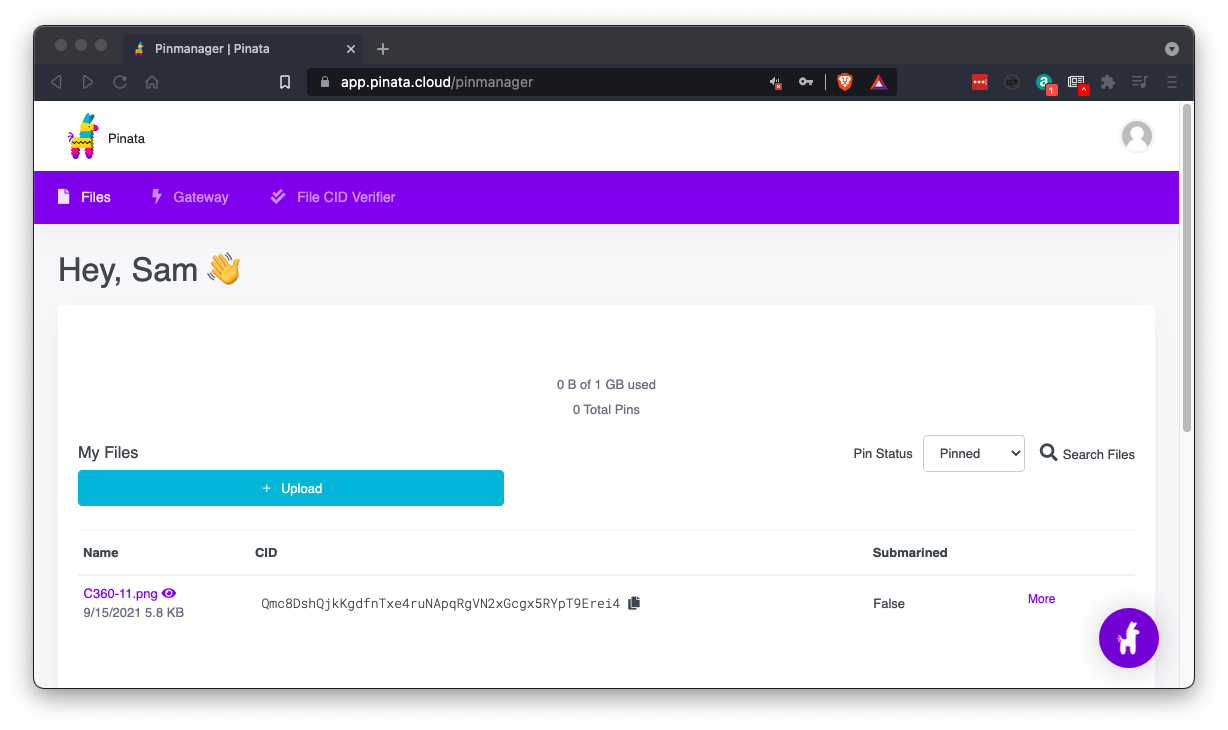Open the File CID Verifier tab
This screenshot has width=1228, height=730.
click(x=333, y=197)
